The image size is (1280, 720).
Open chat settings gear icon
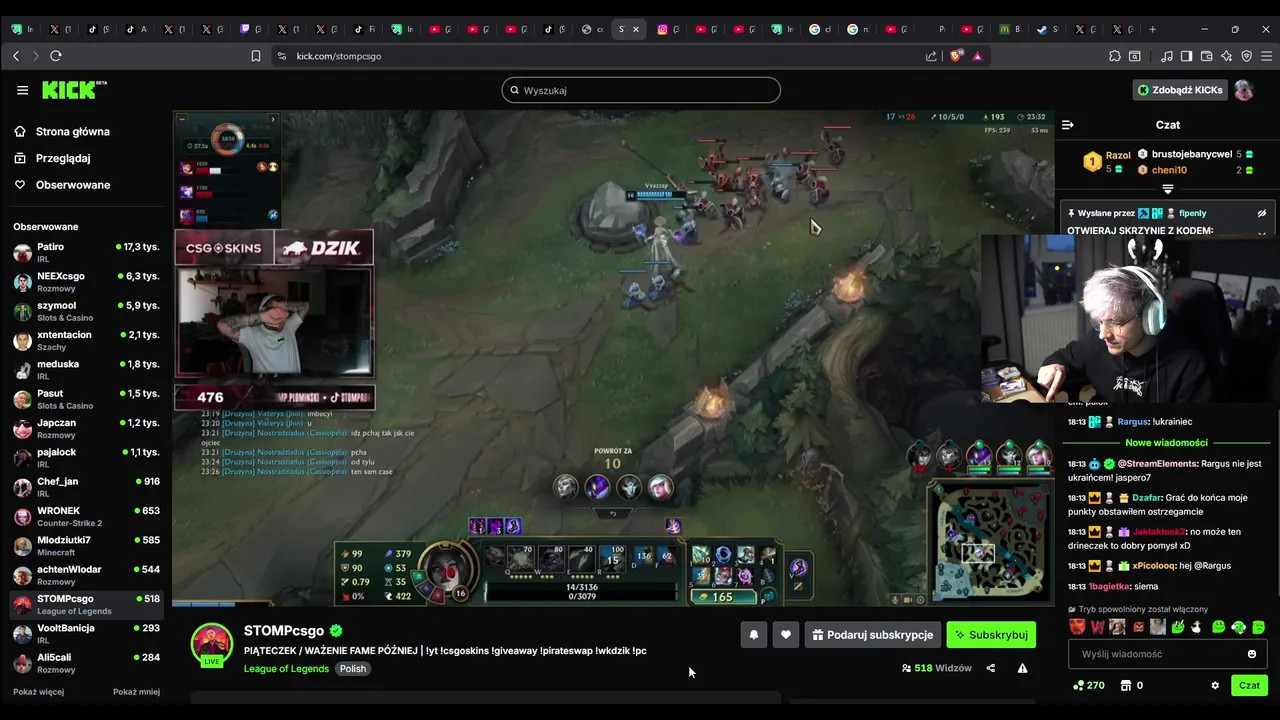tap(1215, 686)
